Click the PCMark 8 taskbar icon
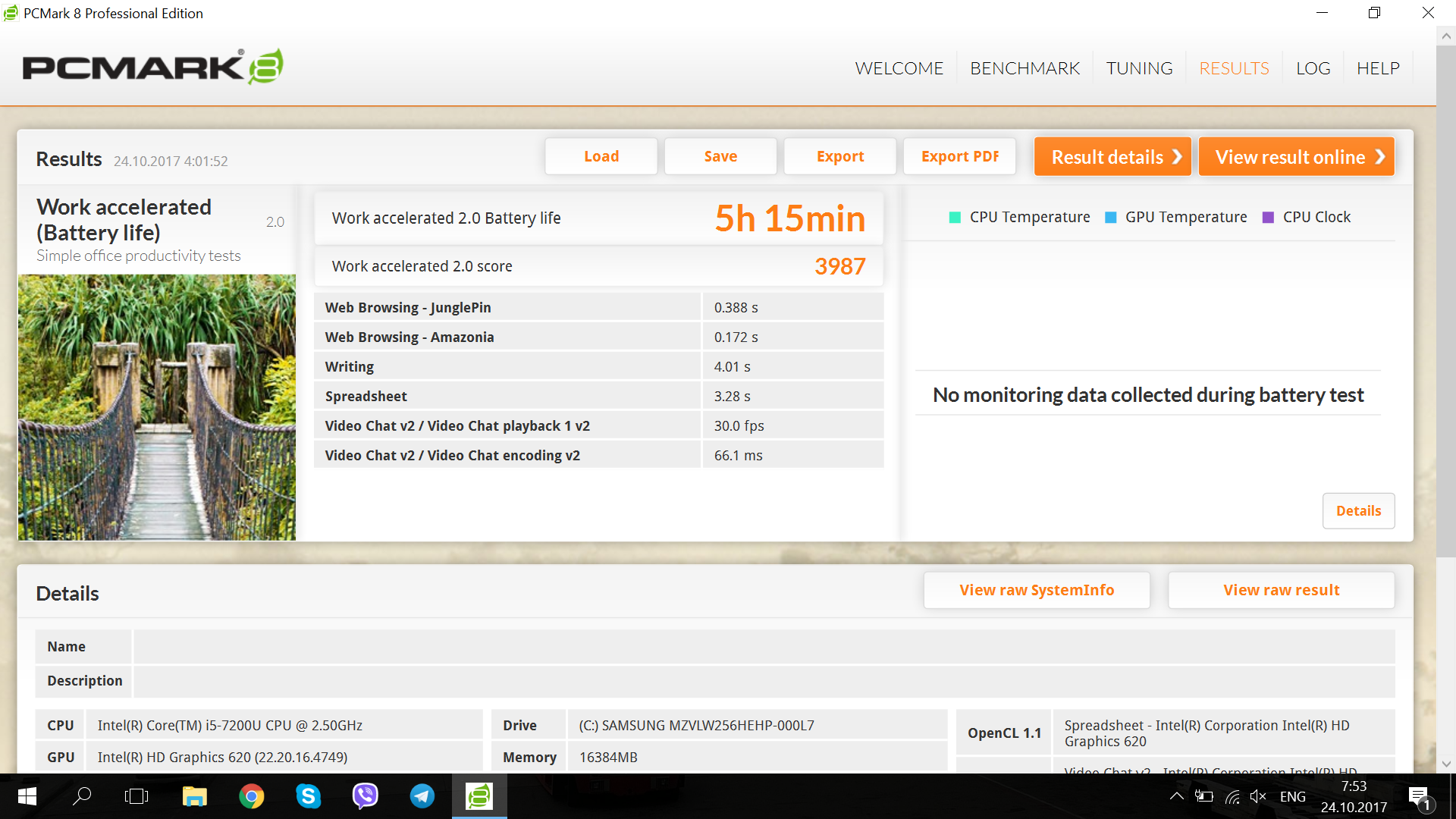1456x819 pixels. pos(479,796)
